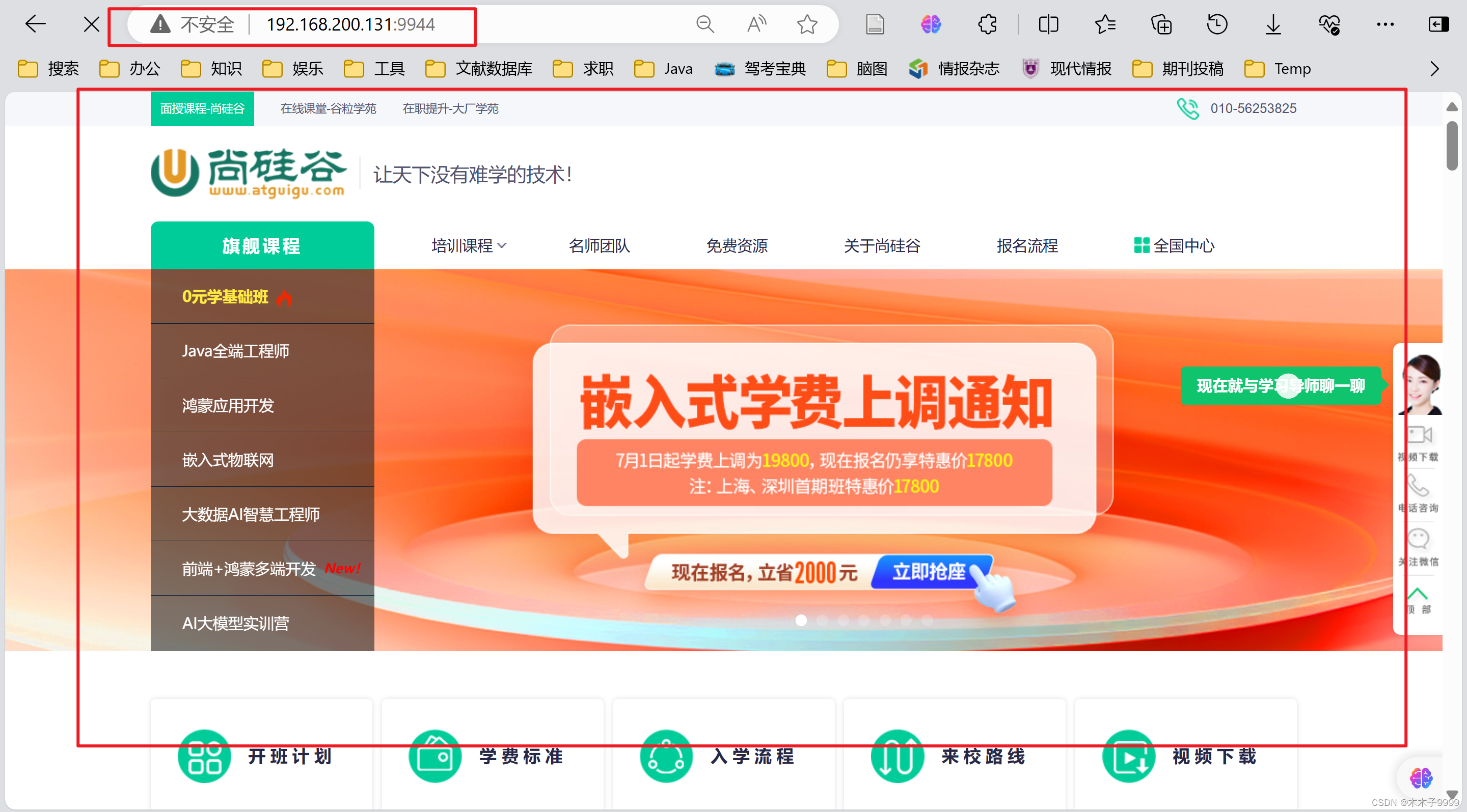Click the 尚硅谷 logo
Image resolution: width=1467 pixels, height=812 pixels.
pyautogui.click(x=248, y=174)
